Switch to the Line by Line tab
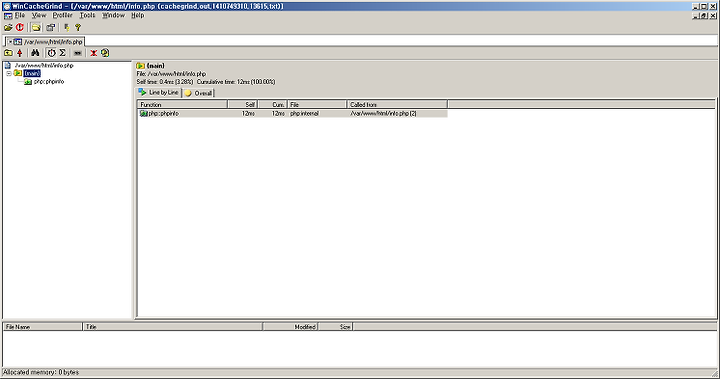Screen dimensions: 720x379 (x=159, y=93)
